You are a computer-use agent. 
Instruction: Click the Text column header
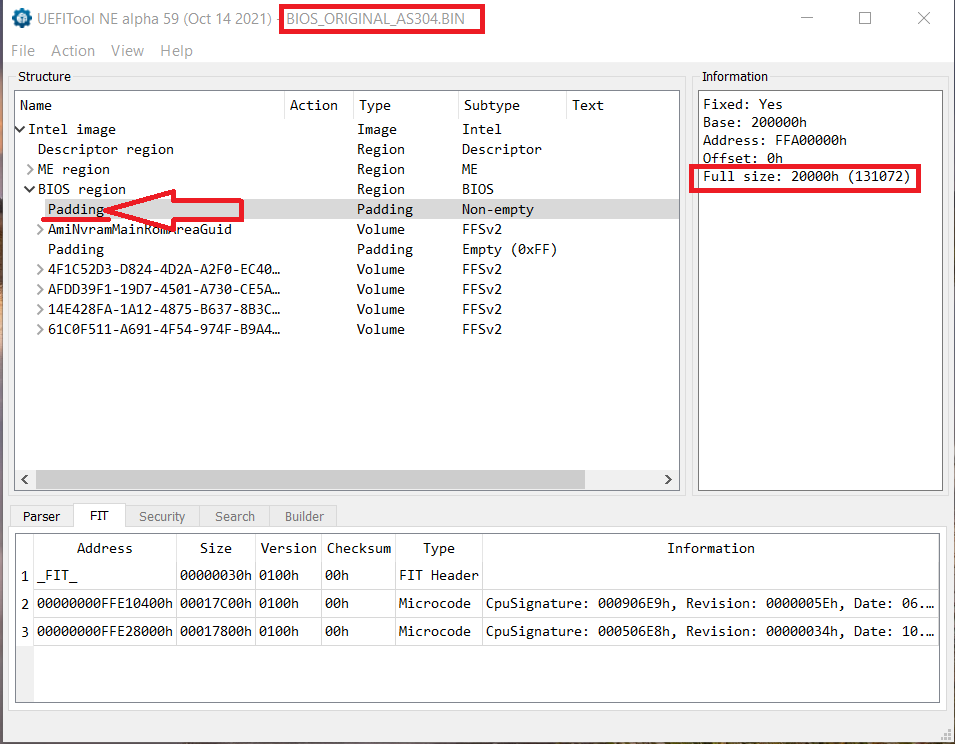(x=622, y=105)
